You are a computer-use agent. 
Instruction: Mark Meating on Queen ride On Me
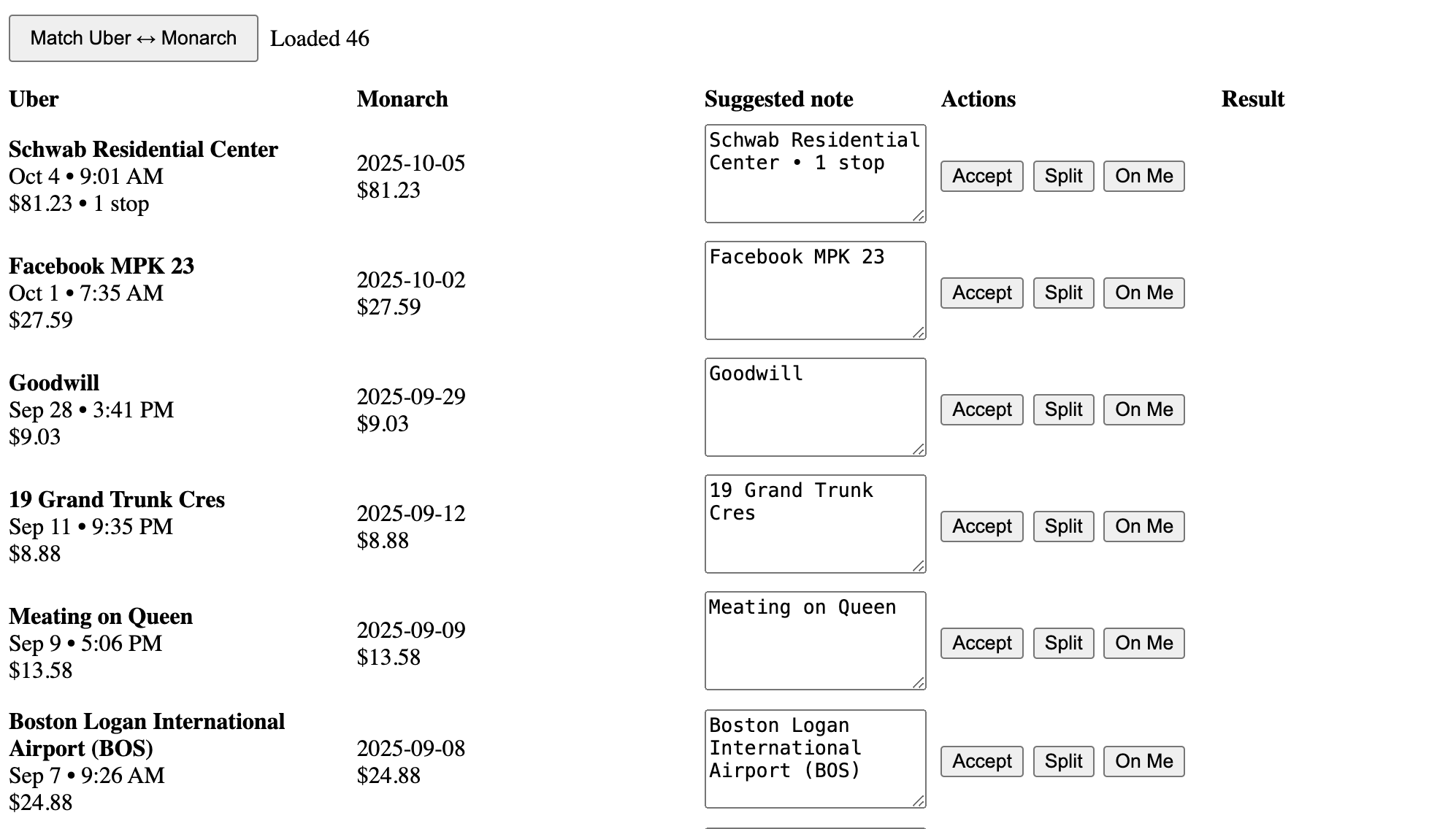pyautogui.click(x=1143, y=644)
